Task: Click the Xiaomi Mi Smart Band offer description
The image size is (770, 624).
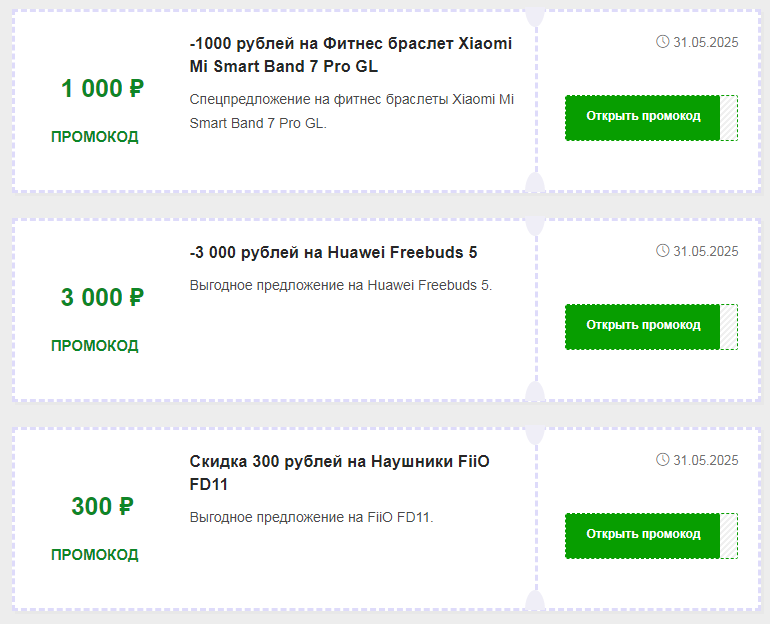Action: point(352,111)
